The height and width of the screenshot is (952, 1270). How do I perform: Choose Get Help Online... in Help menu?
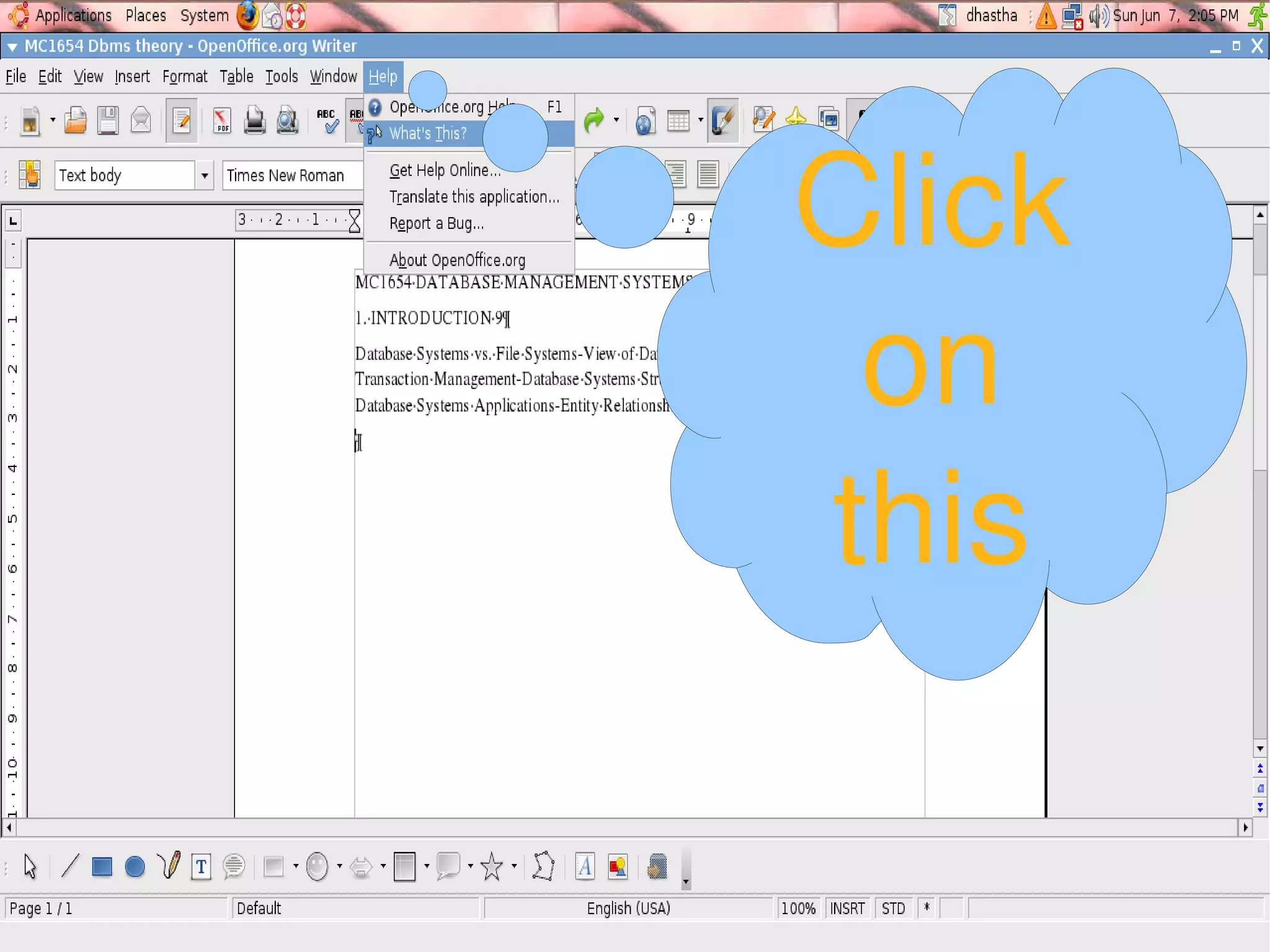point(469,170)
